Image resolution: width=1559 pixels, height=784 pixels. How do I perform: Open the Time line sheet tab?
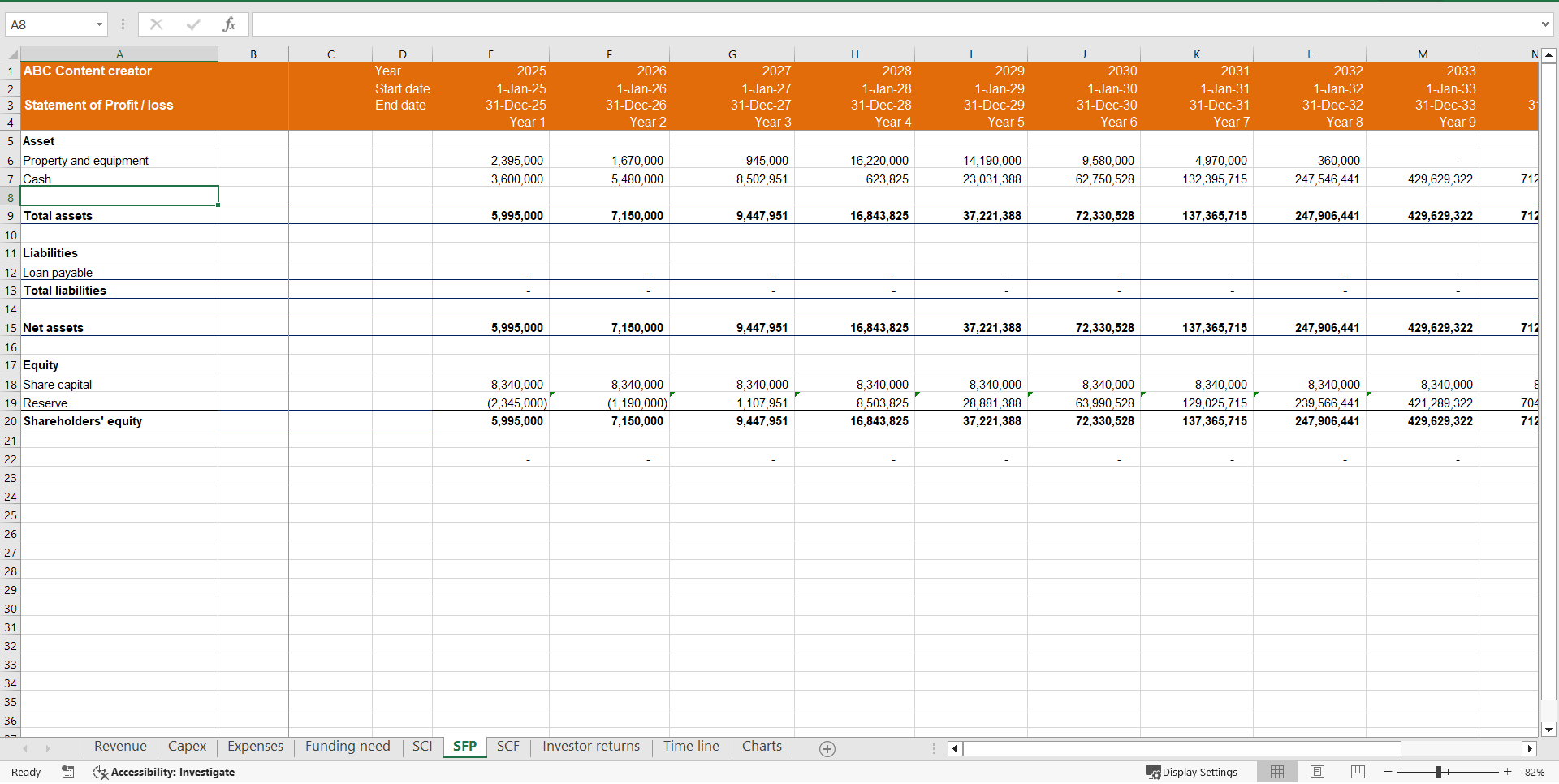(x=691, y=747)
